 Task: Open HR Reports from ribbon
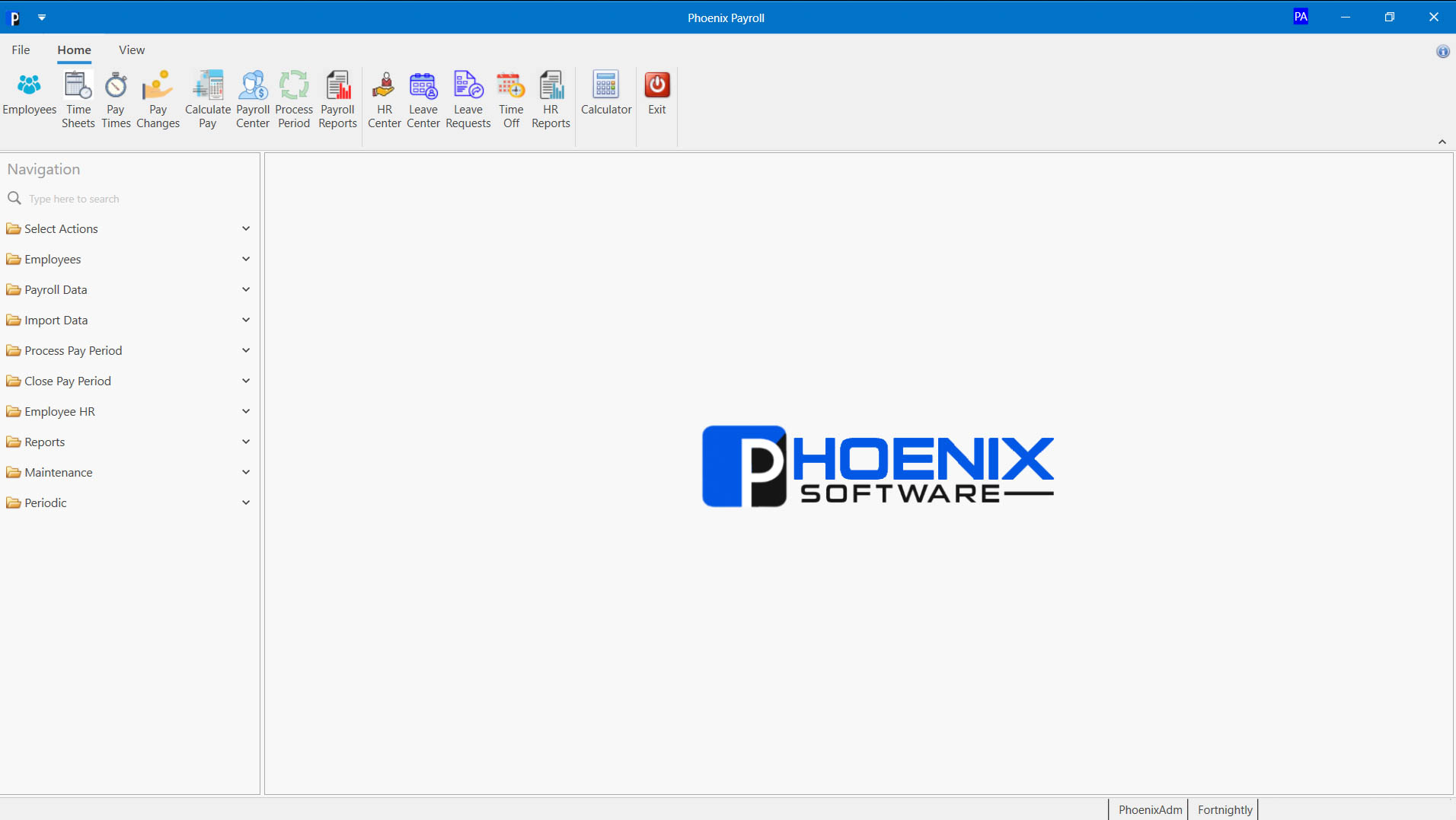(551, 100)
